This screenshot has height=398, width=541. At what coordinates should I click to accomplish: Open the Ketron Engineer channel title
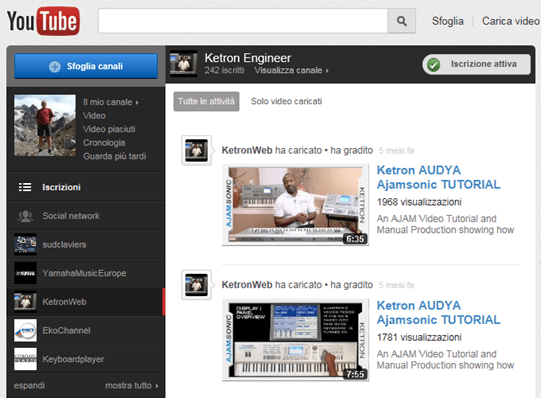(x=248, y=58)
